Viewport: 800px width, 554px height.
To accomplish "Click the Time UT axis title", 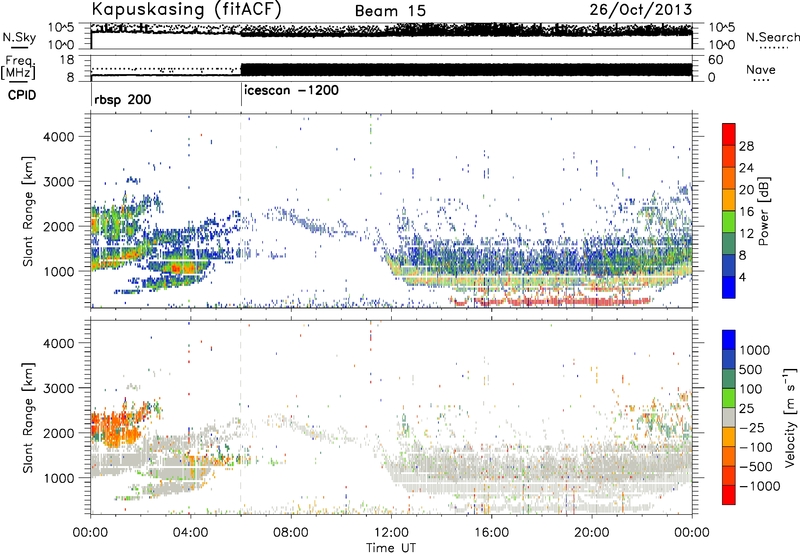I will click(x=391, y=548).
